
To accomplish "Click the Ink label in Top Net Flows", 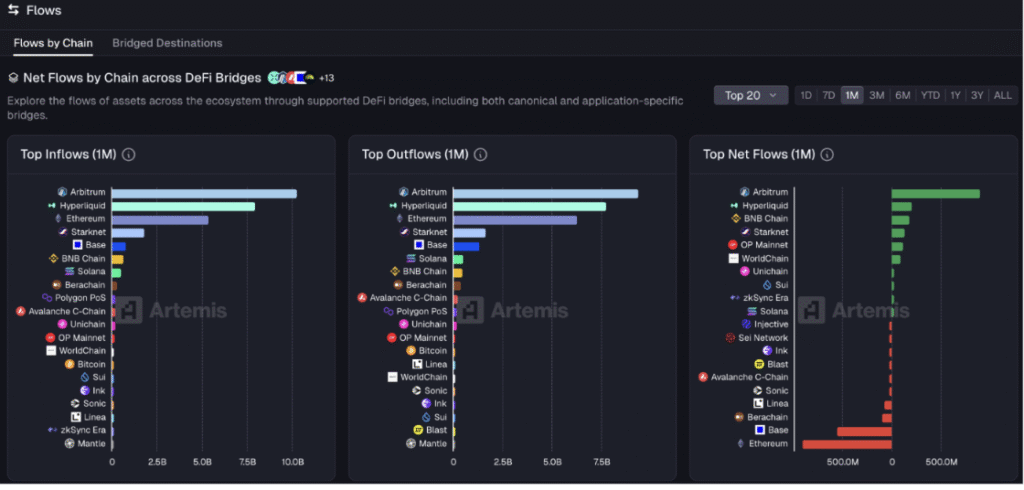I will (782, 351).
